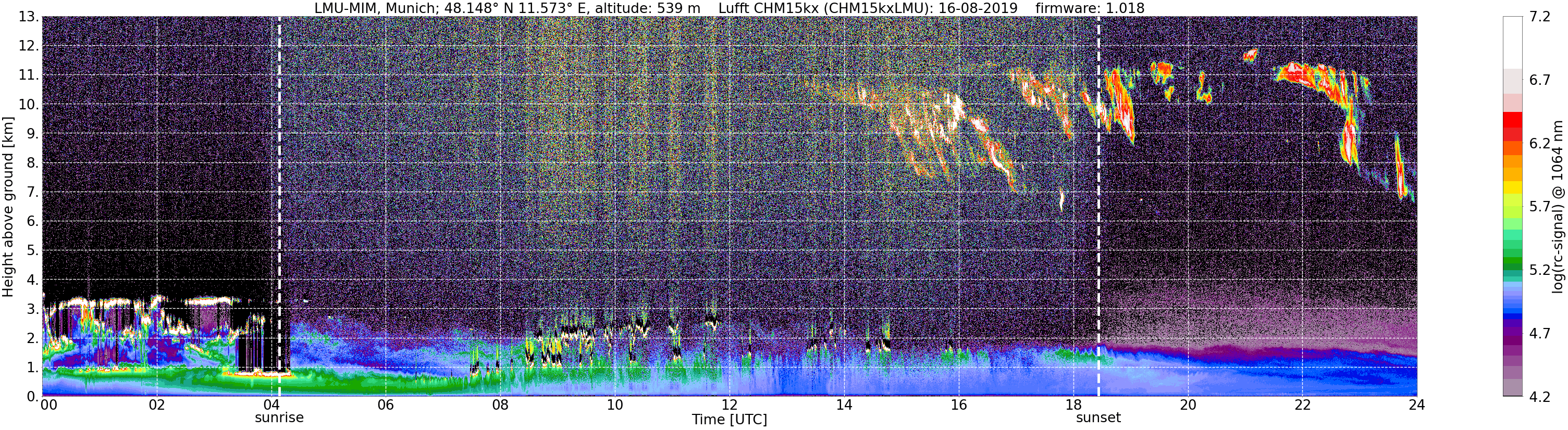Click the time axis tick label 24
The height and width of the screenshot is (430, 1568).
coord(1416,405)
